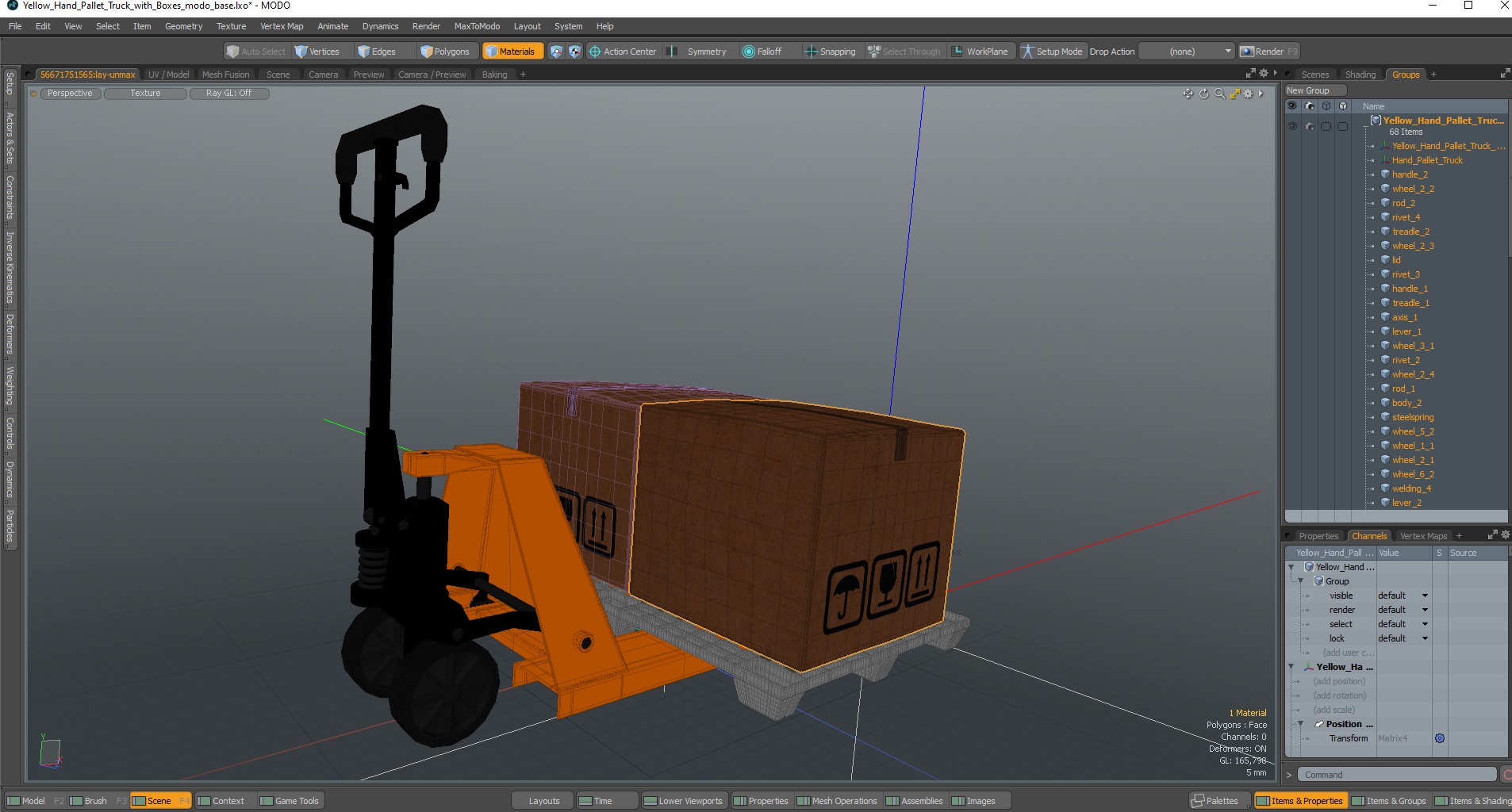This screenshot has width=1512, height=812.
Task: Expand Groups panel with corner arrows icon
Action: click(1505, 74)
